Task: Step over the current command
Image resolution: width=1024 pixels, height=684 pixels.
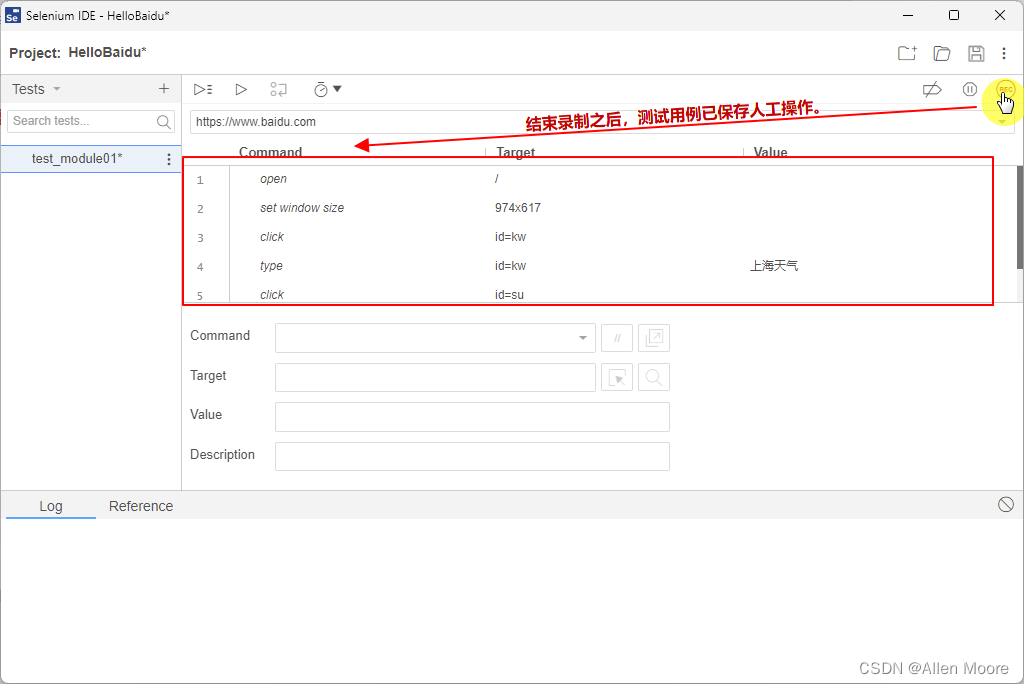Action: tap(278, 90)
